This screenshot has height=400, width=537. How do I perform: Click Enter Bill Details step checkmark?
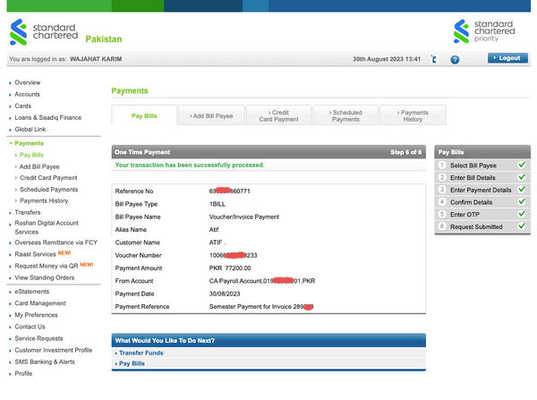pos(522,177)
